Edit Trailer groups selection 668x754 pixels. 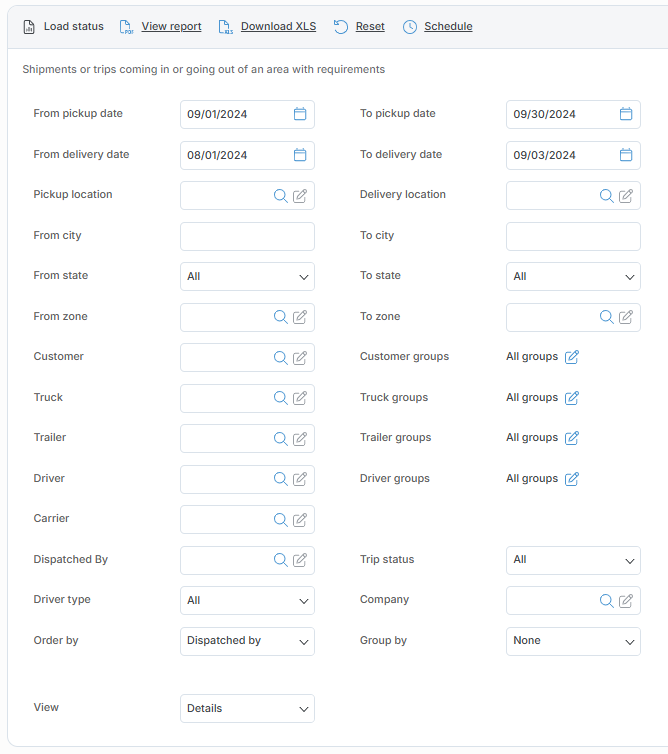point(571,438)
